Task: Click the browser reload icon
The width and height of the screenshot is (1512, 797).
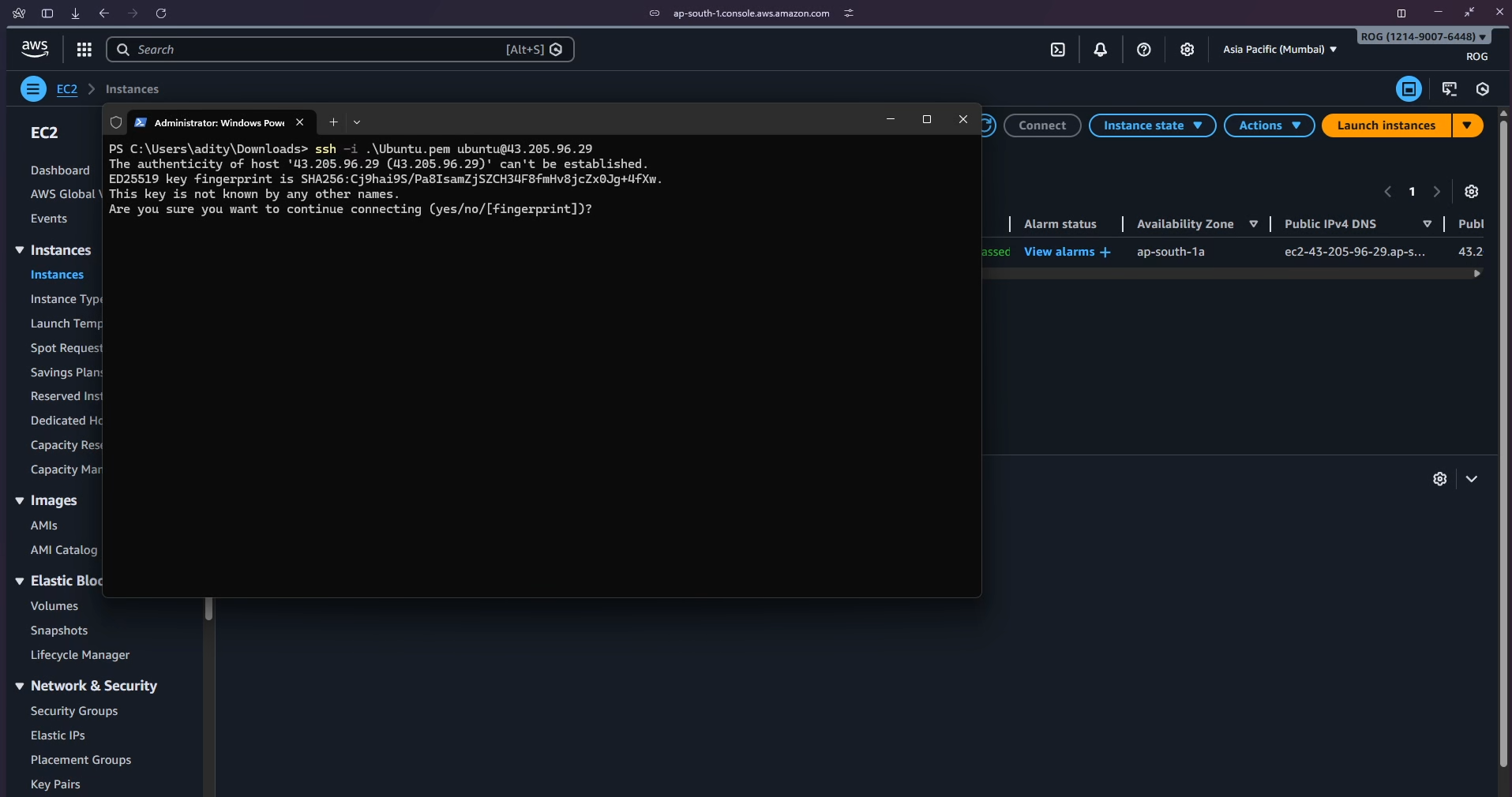Action: (x=161, y=13)
